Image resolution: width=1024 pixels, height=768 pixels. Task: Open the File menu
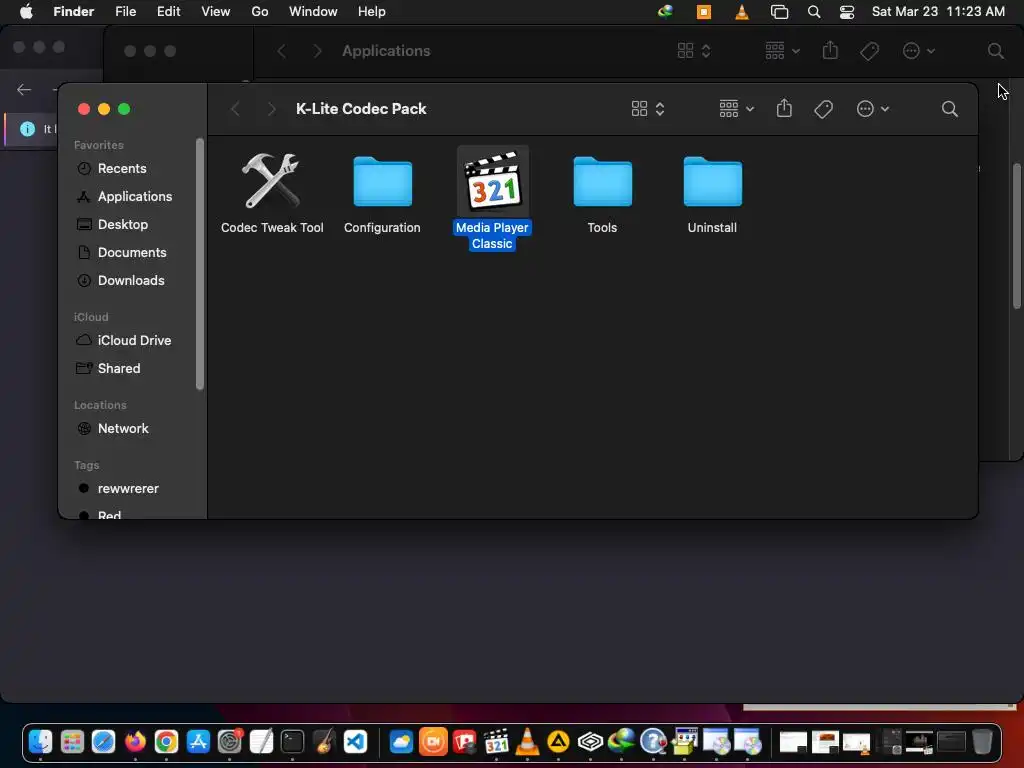click(125, 12)
